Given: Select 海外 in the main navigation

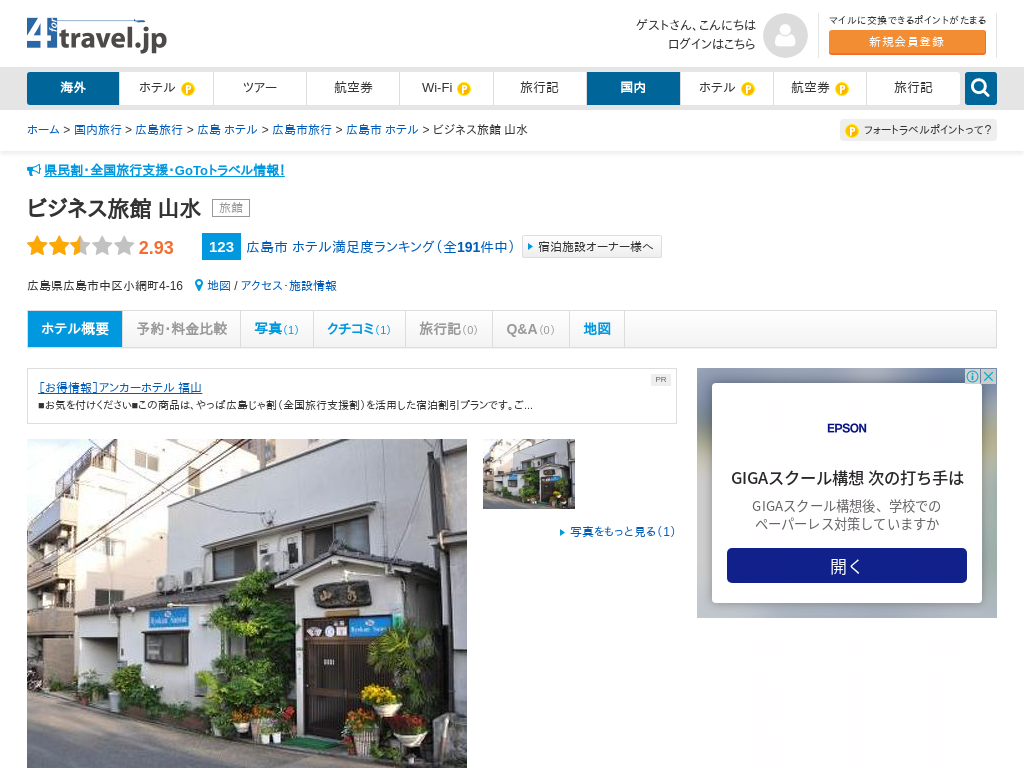Looking at the screenshot, I should coord(73,88).
